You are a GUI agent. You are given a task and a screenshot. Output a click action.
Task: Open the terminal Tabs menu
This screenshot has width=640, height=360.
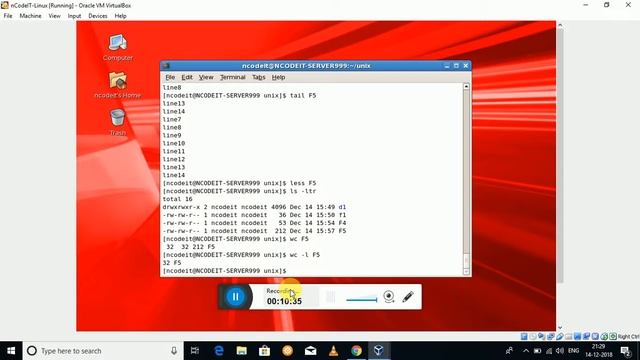point(258,77)
